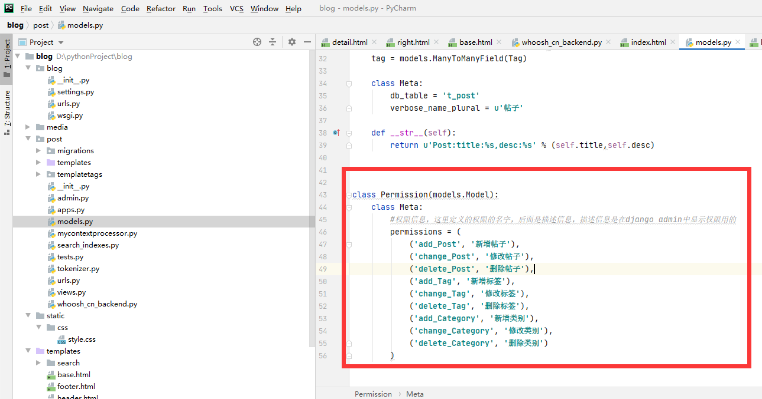
Task: Click the post breadcrumb in navigation bar
Action: click(x=41, y=25)
